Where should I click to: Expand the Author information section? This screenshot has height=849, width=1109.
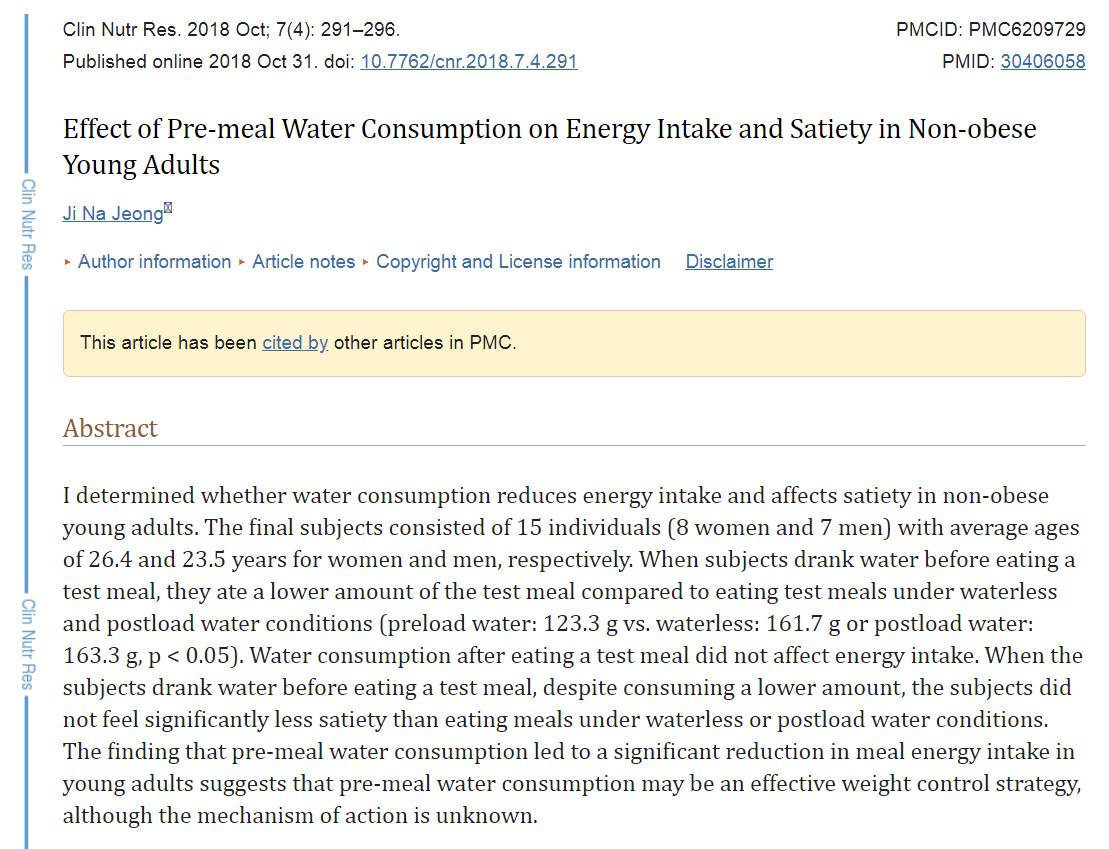154,262
